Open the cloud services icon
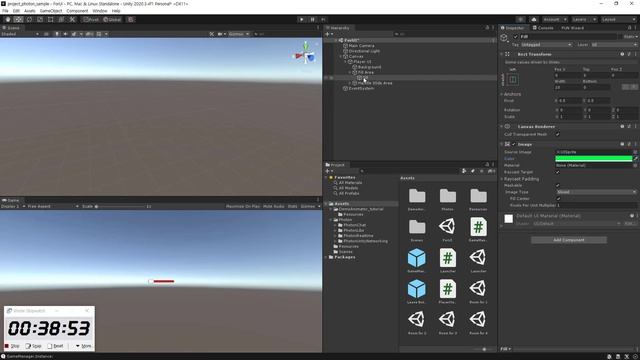Image resolution: width=640 pixels, height=360 pixels. [534, 20]
